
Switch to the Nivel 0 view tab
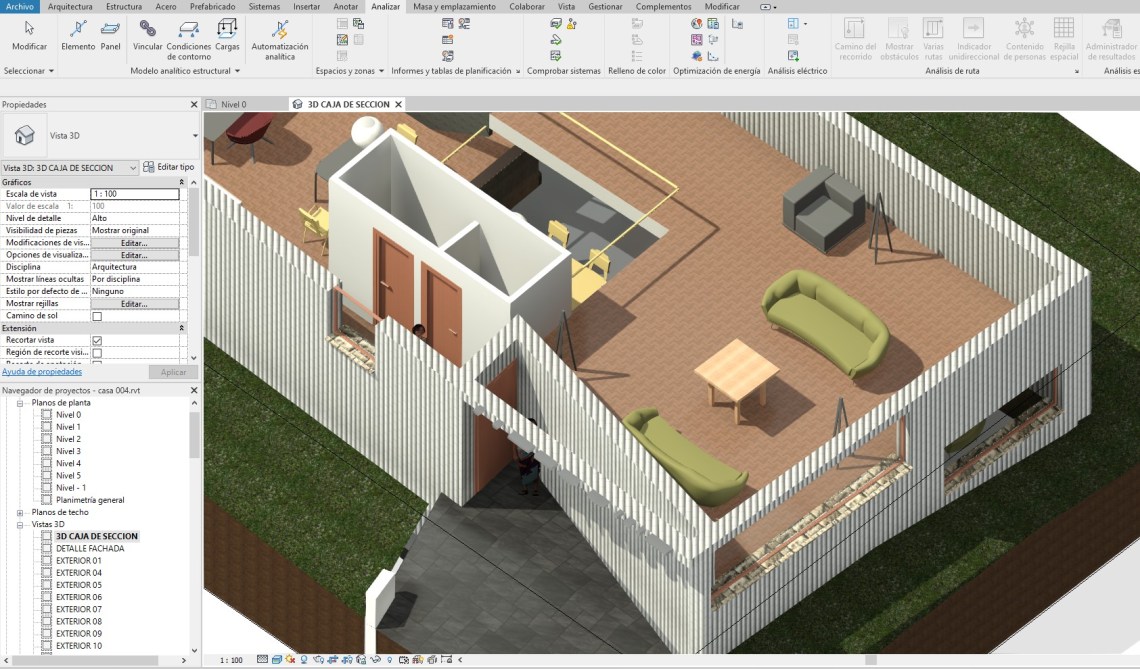[233, 104]
